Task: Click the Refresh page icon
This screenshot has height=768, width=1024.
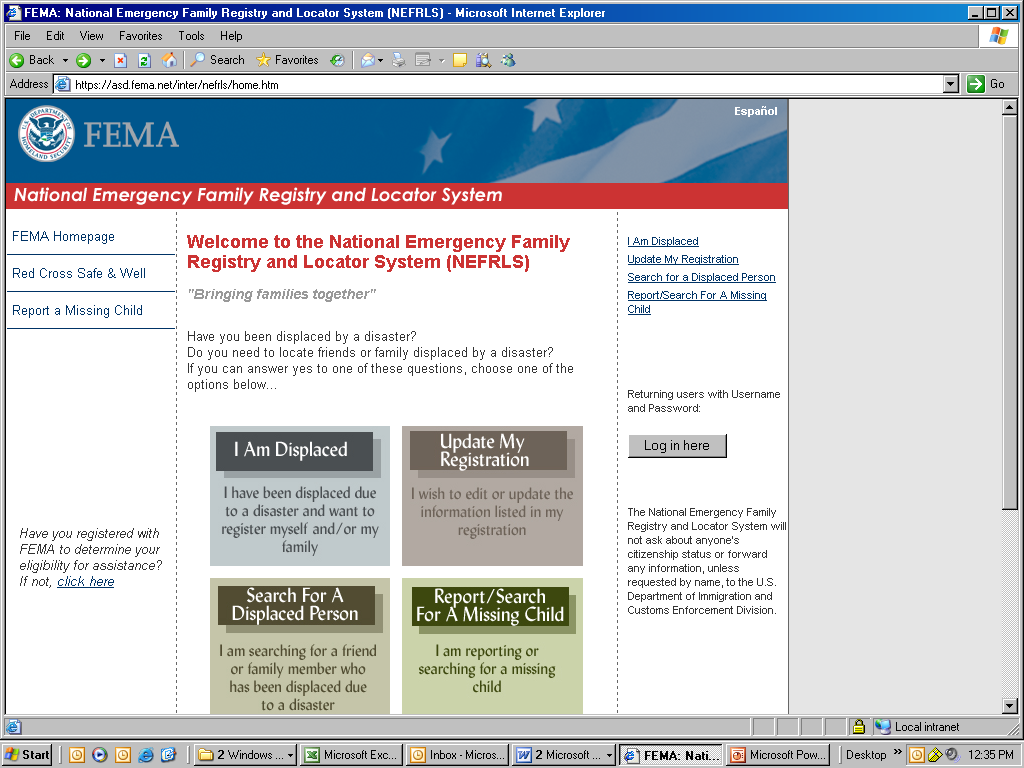Action: 144,61
